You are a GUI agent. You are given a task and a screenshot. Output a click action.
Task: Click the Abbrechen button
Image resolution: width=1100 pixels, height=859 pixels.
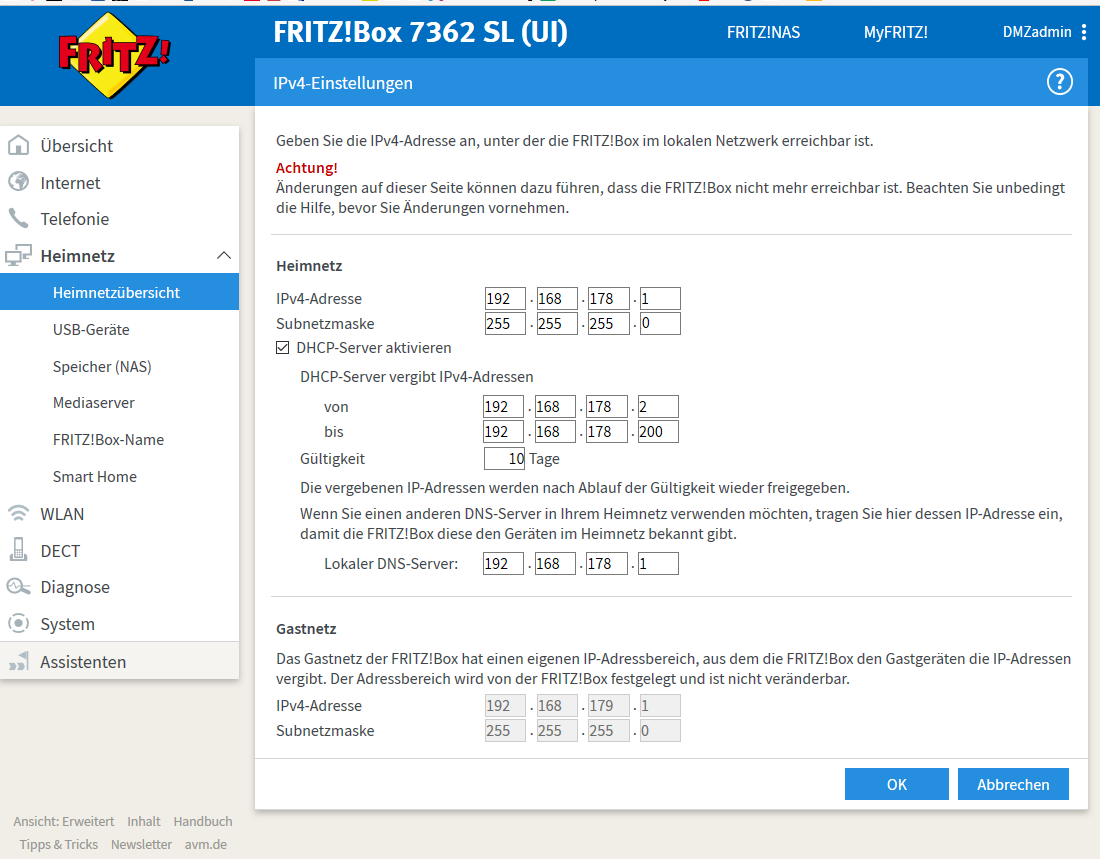1013,784
